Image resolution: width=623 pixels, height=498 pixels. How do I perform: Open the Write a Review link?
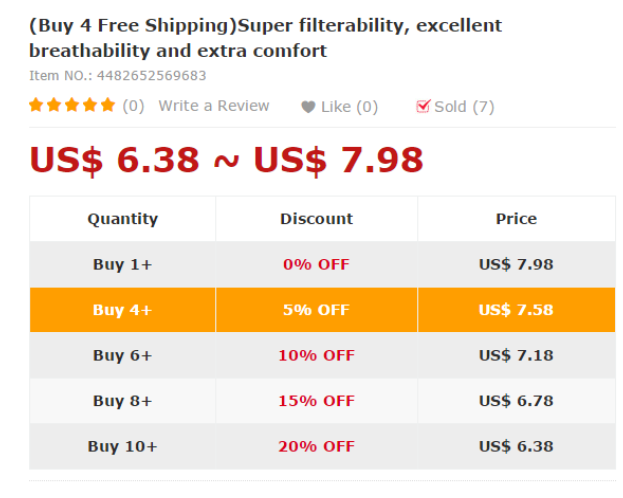214,106
